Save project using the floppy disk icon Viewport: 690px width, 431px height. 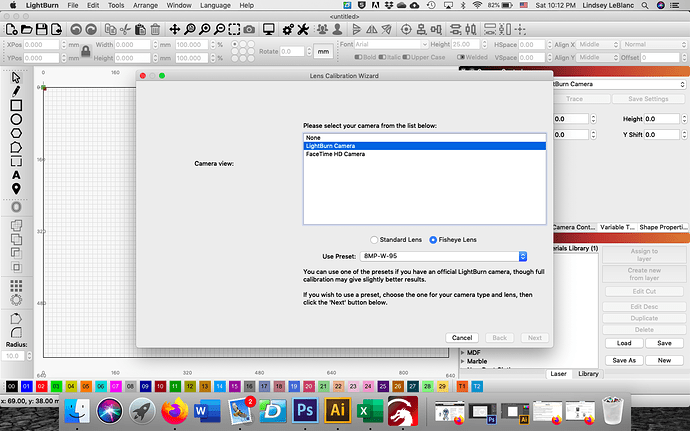(x=41, y=29)
